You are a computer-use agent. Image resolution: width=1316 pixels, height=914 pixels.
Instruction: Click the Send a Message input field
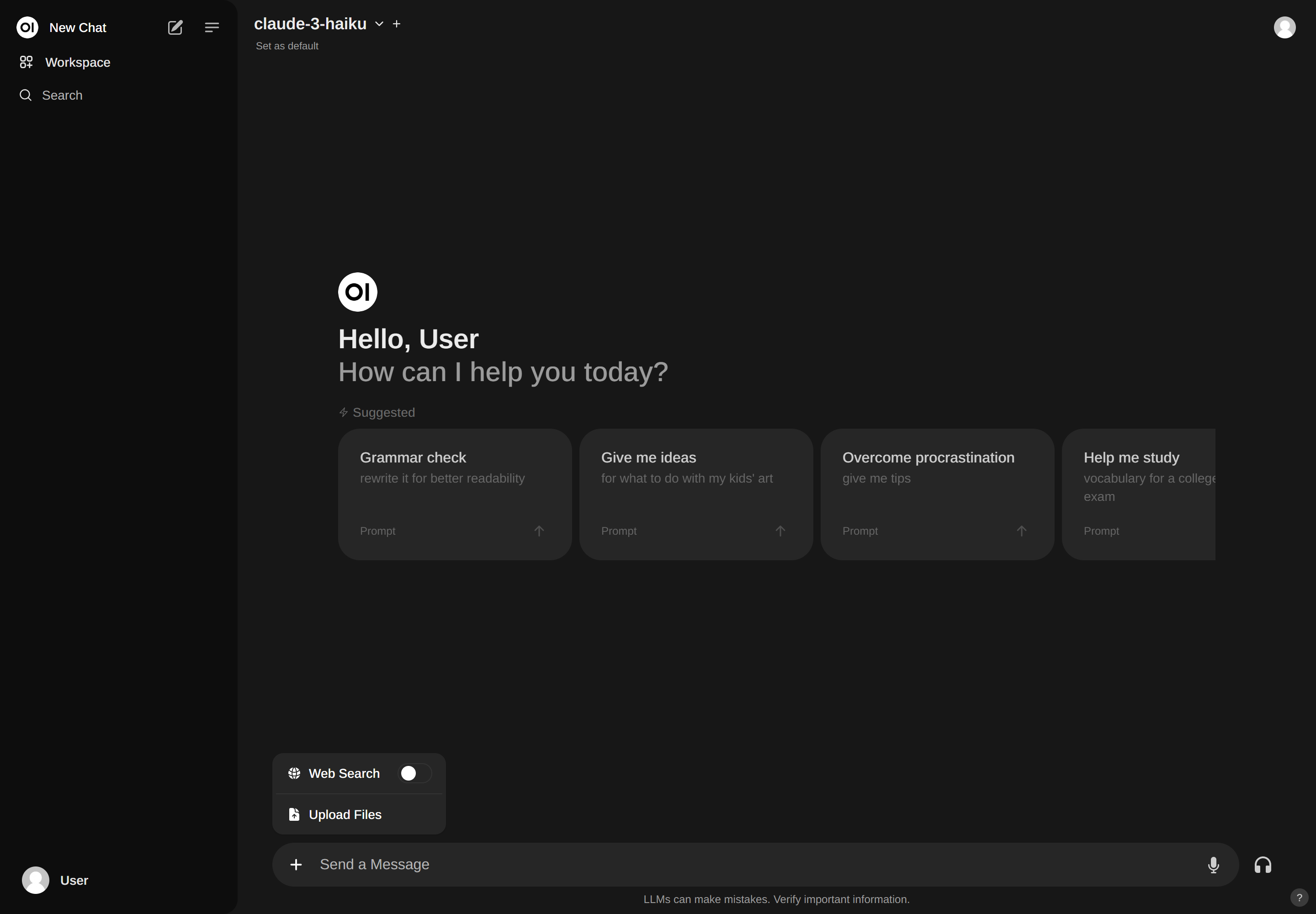click(x=744, y=865)
